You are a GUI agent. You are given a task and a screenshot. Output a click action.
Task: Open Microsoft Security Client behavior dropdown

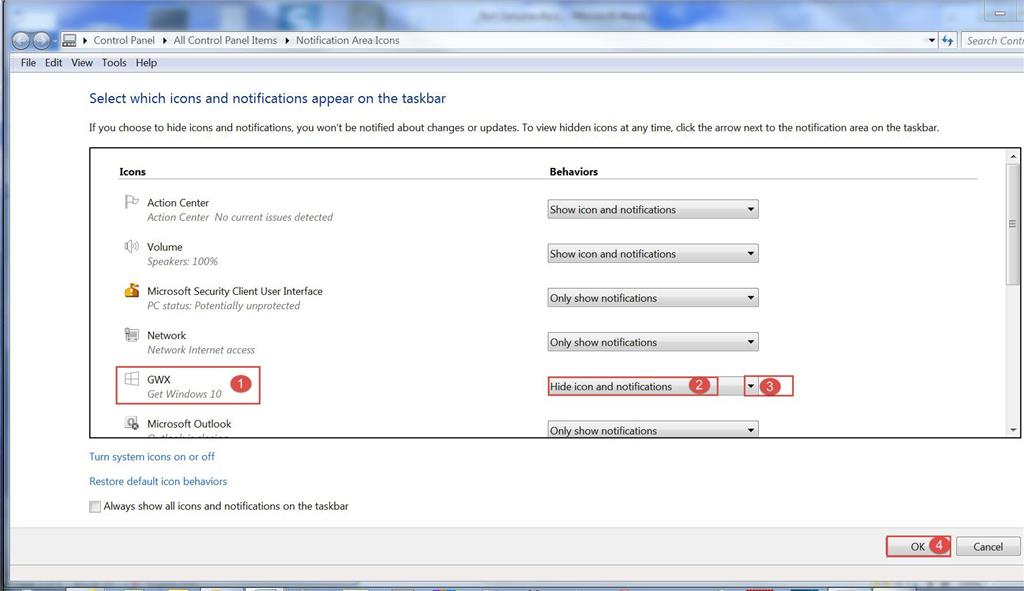pos(652,298)
